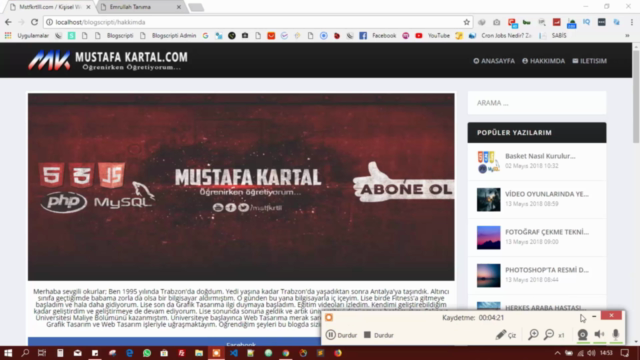This screenshot has height=360, width=640.
Task: Reload the page with the refresh icon
Action: tap(34, 22)
